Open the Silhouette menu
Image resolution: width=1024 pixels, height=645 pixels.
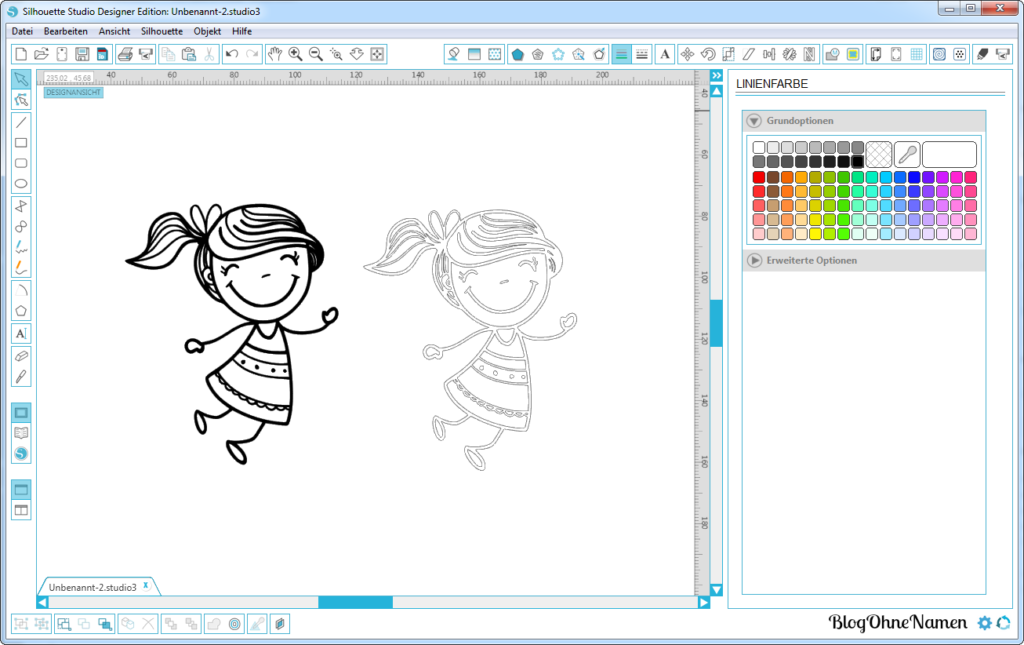(x=161, y=31)
